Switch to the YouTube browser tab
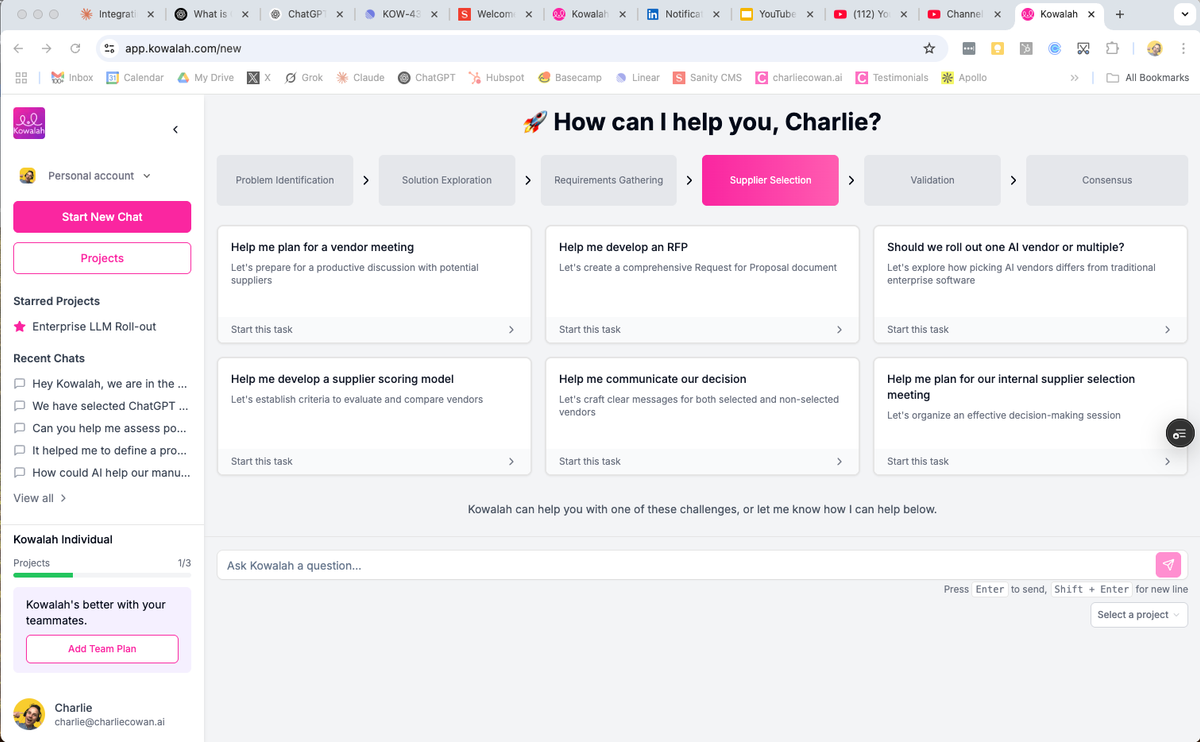The image size is (1200, 742). (775, 14)
